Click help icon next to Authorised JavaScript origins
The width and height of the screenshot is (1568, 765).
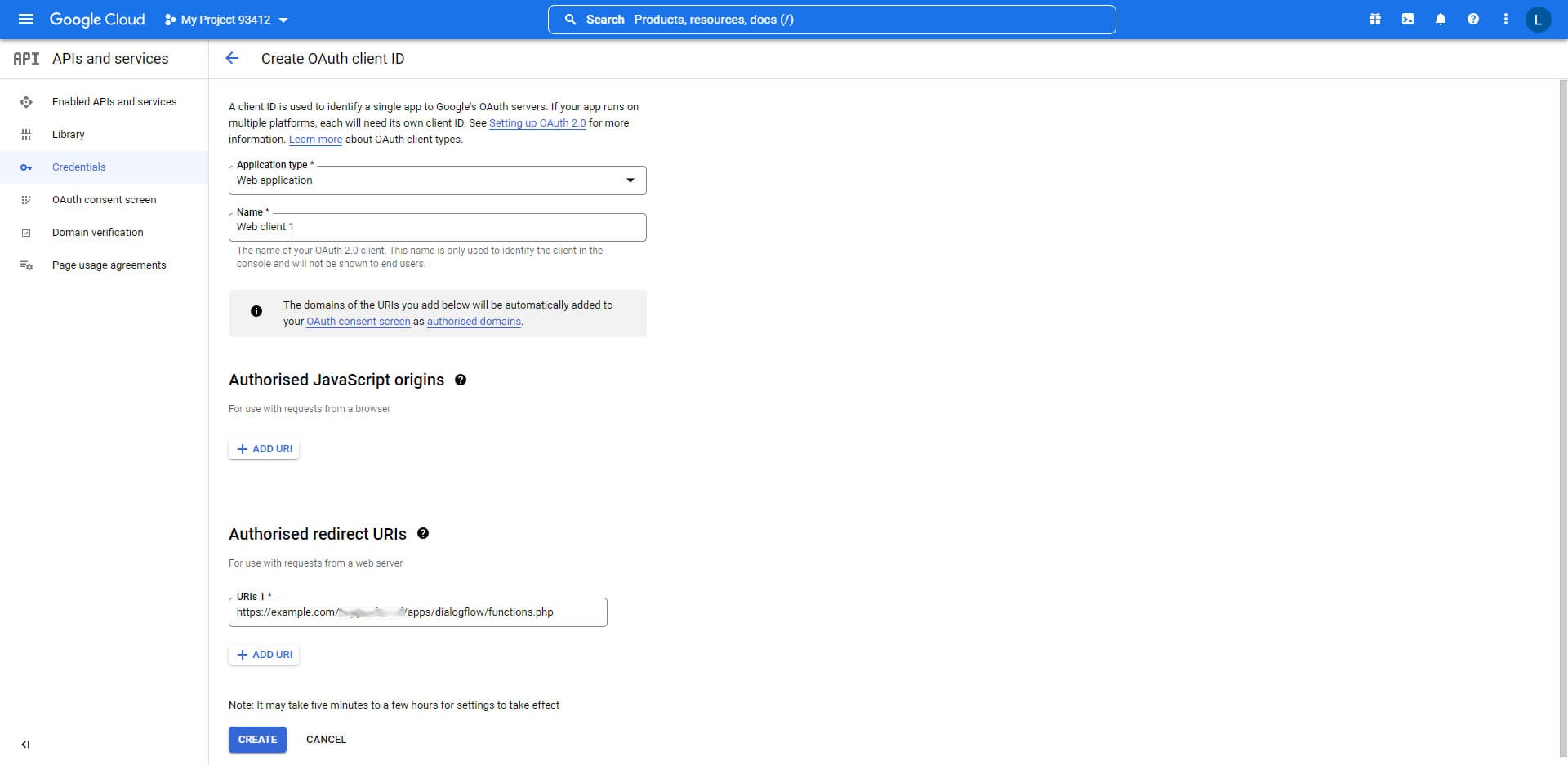coord(461,380)
